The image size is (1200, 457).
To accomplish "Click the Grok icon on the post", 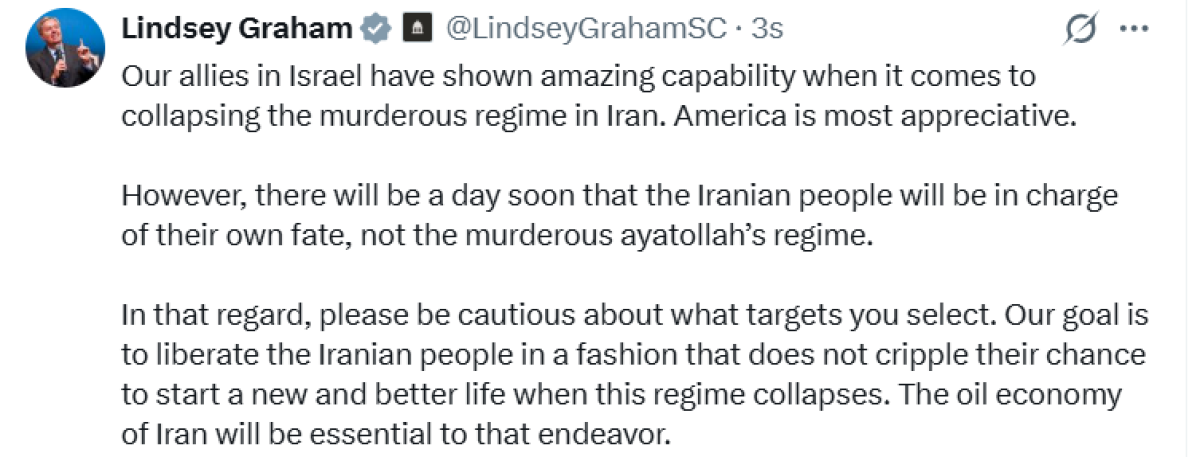I will [1080, 31].
